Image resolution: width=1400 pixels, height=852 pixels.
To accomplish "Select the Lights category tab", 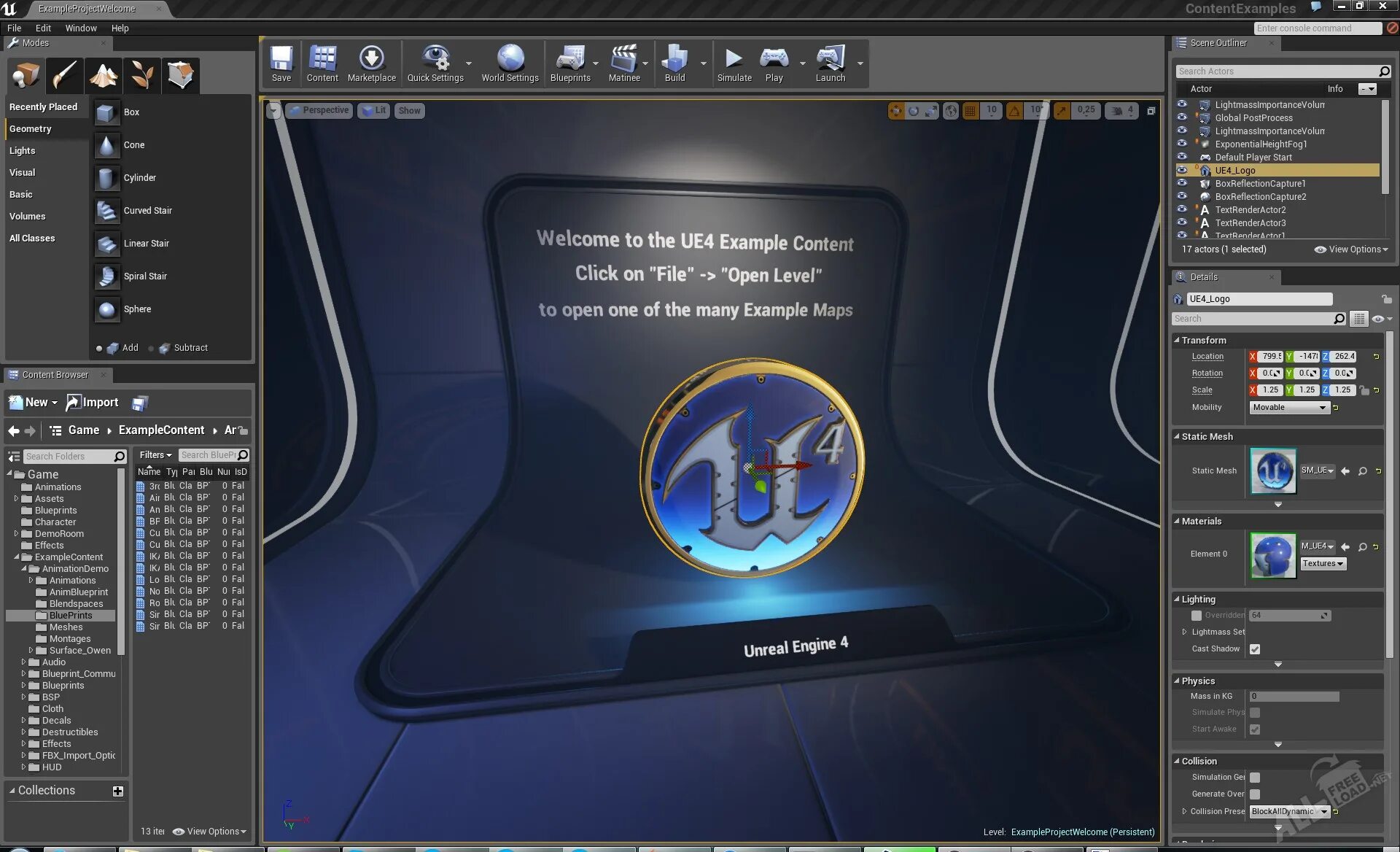I will pos(23,151).
